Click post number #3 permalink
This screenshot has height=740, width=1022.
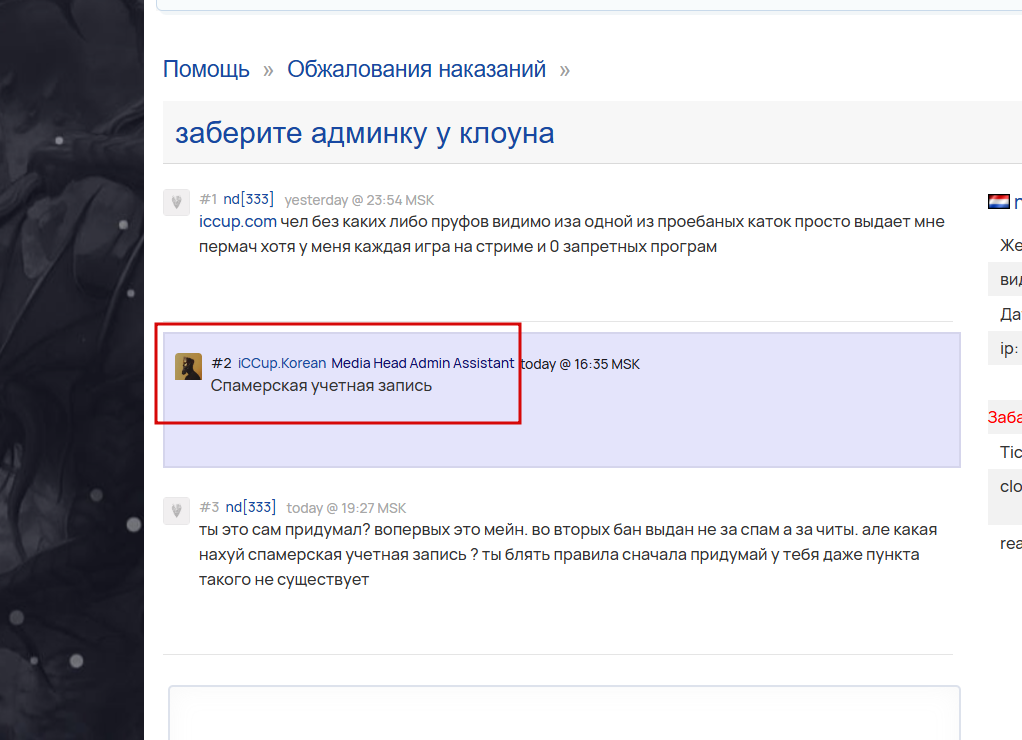[x=209, y=507]
